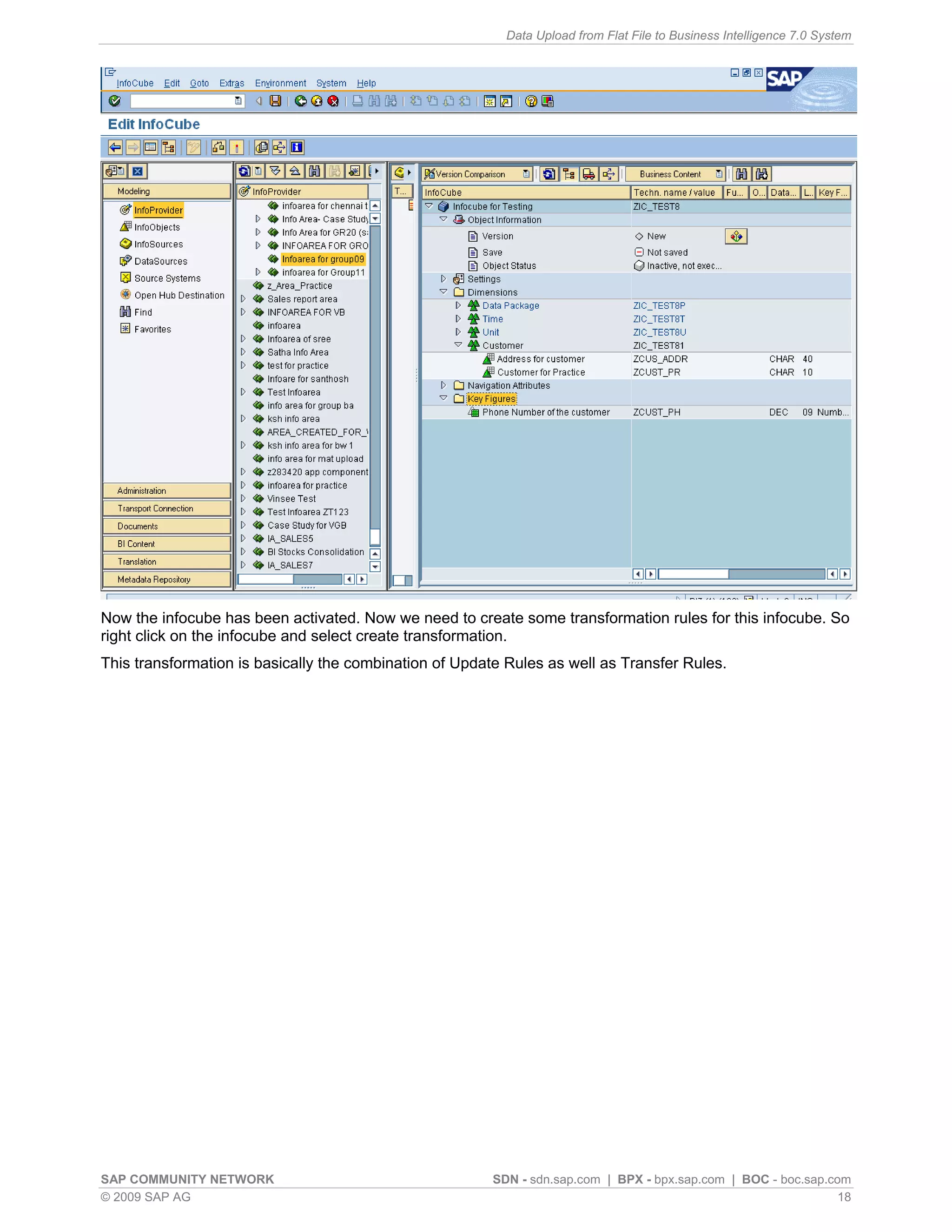Click the Transport truck icon
Screen dimensions: 952x1232
(x=588, y=174)
